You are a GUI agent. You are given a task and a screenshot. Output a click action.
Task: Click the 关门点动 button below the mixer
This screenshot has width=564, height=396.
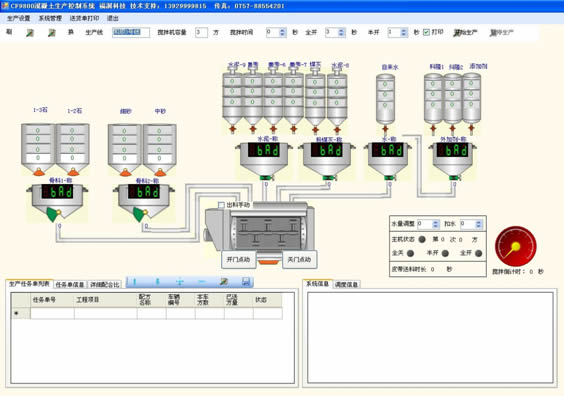point(299,259)
